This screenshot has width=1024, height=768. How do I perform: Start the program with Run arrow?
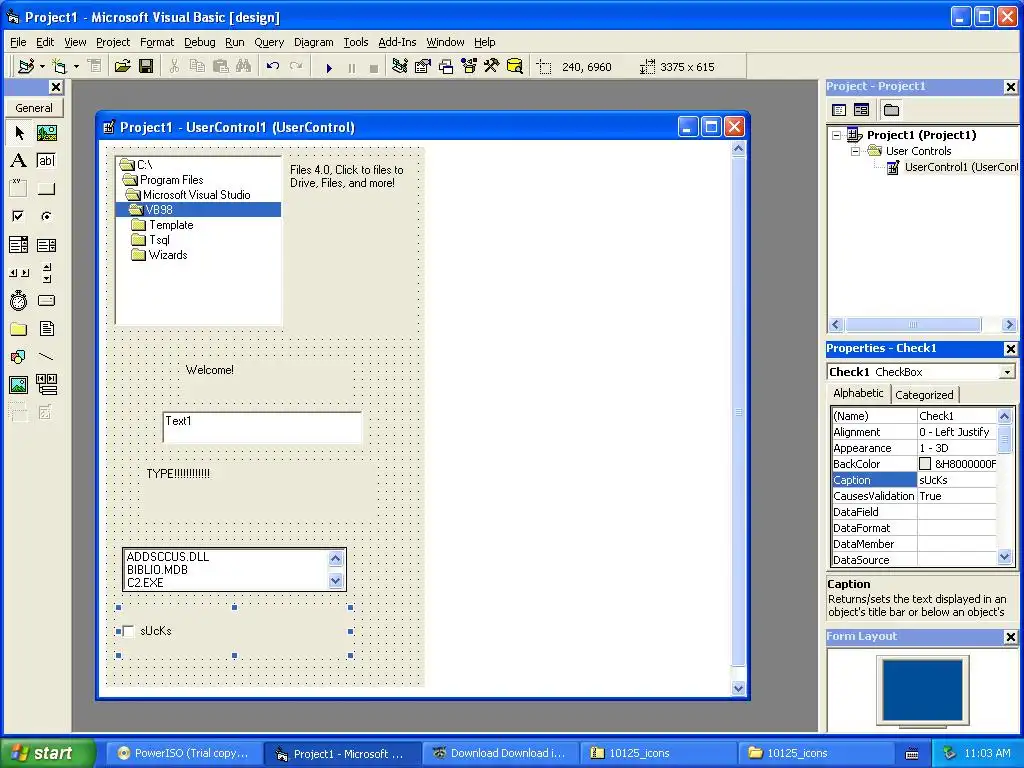click(329, 67)
